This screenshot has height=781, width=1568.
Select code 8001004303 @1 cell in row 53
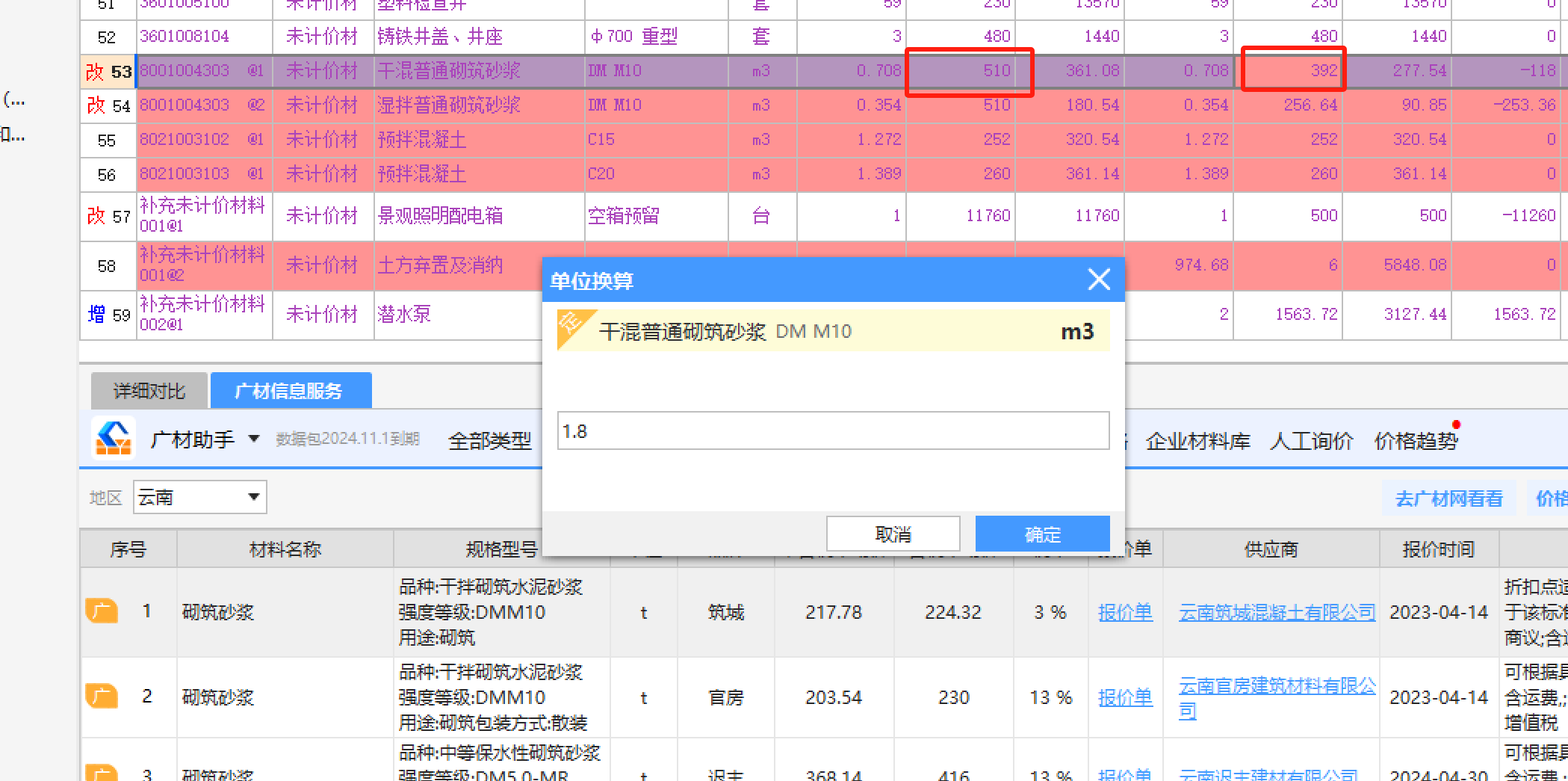pos(204,71)
